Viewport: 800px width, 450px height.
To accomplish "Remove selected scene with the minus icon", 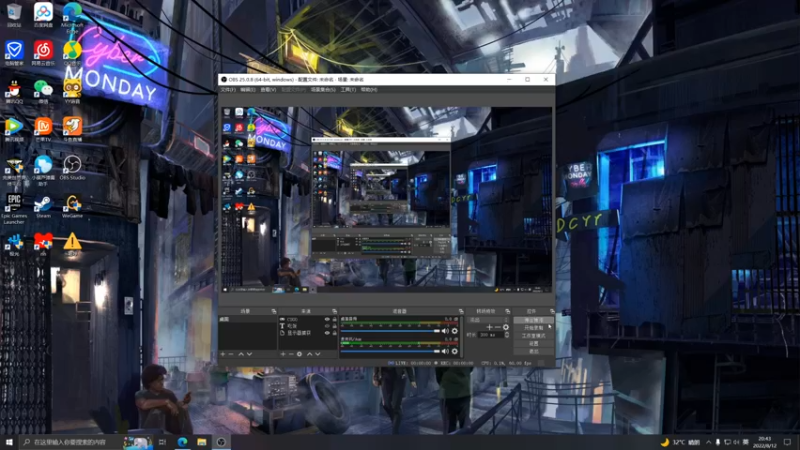I will 231,354.
